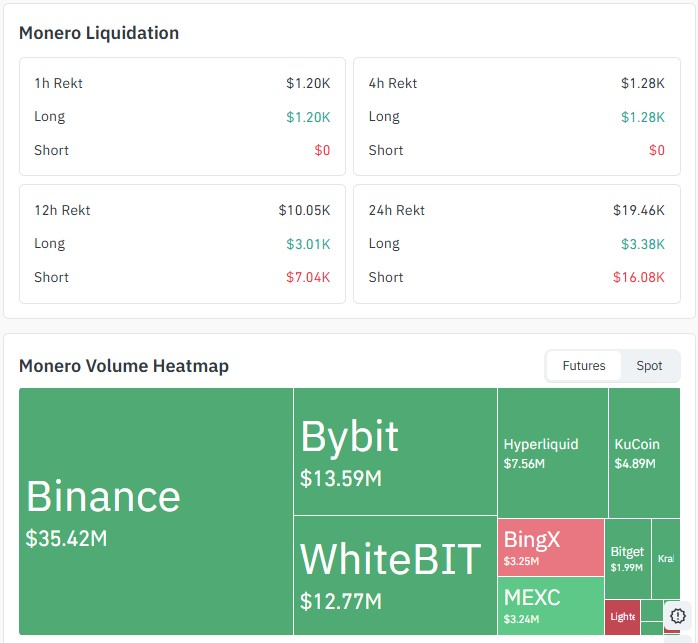The height and width of the screenshot is (643, 698).
Task: Select the truncated Kraken heatmap tile
Action: pos(666,559)
